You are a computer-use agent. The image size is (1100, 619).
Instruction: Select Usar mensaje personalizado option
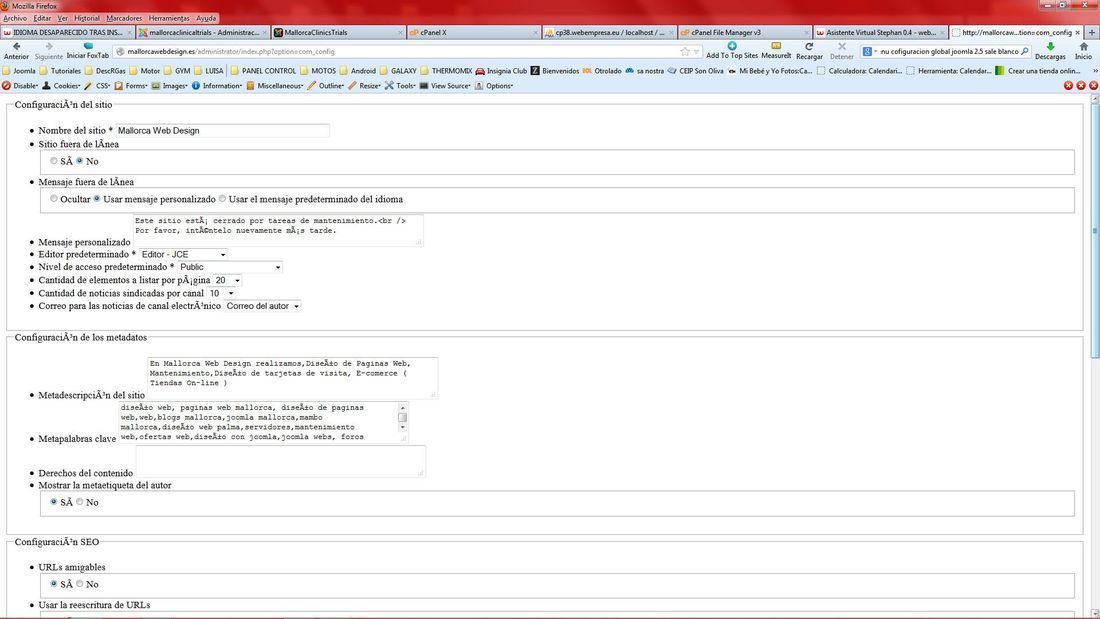tap(97, 199)
